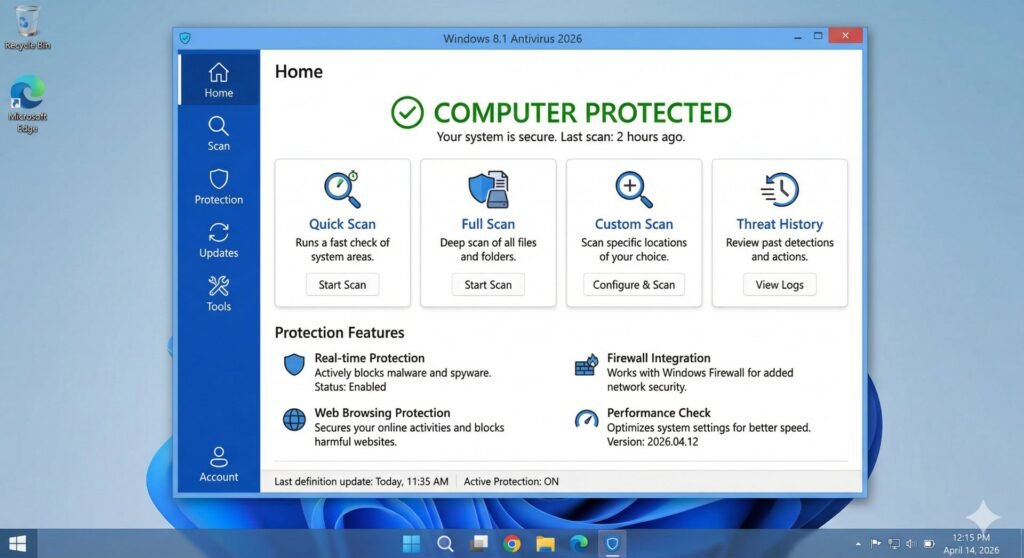Image resolution: width=1024 pixels, height=558 pixels.
Task: Select the Web Browsing Protection title
Action: 382,413
